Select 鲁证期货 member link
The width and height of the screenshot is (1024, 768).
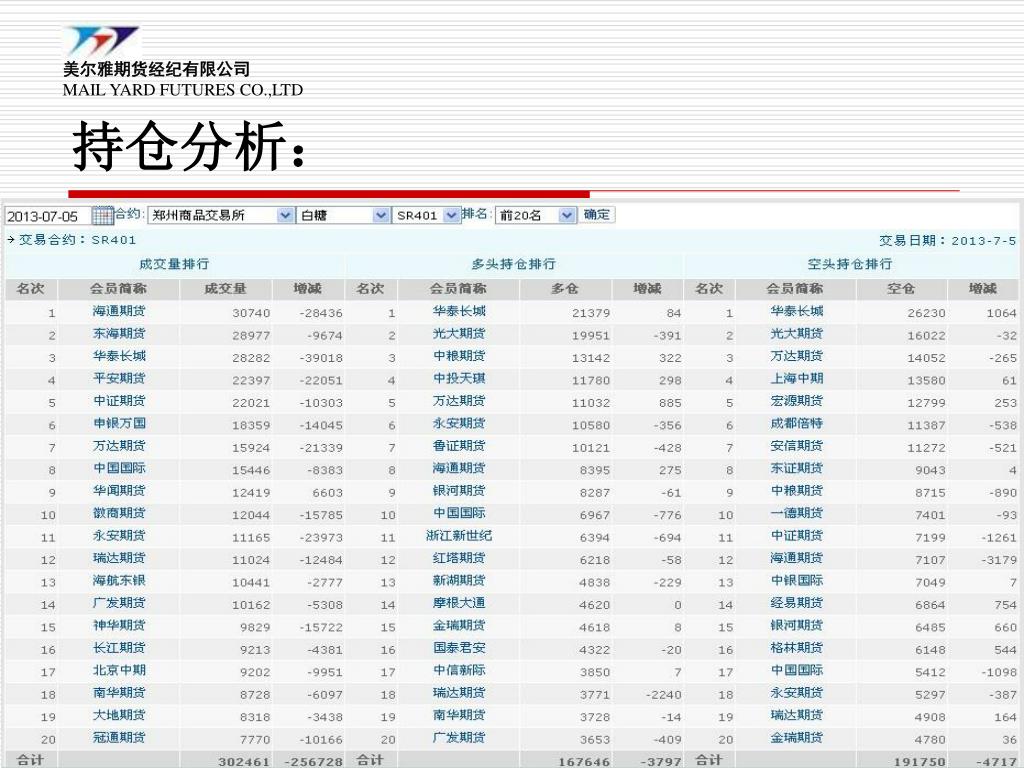click(459, 446)
